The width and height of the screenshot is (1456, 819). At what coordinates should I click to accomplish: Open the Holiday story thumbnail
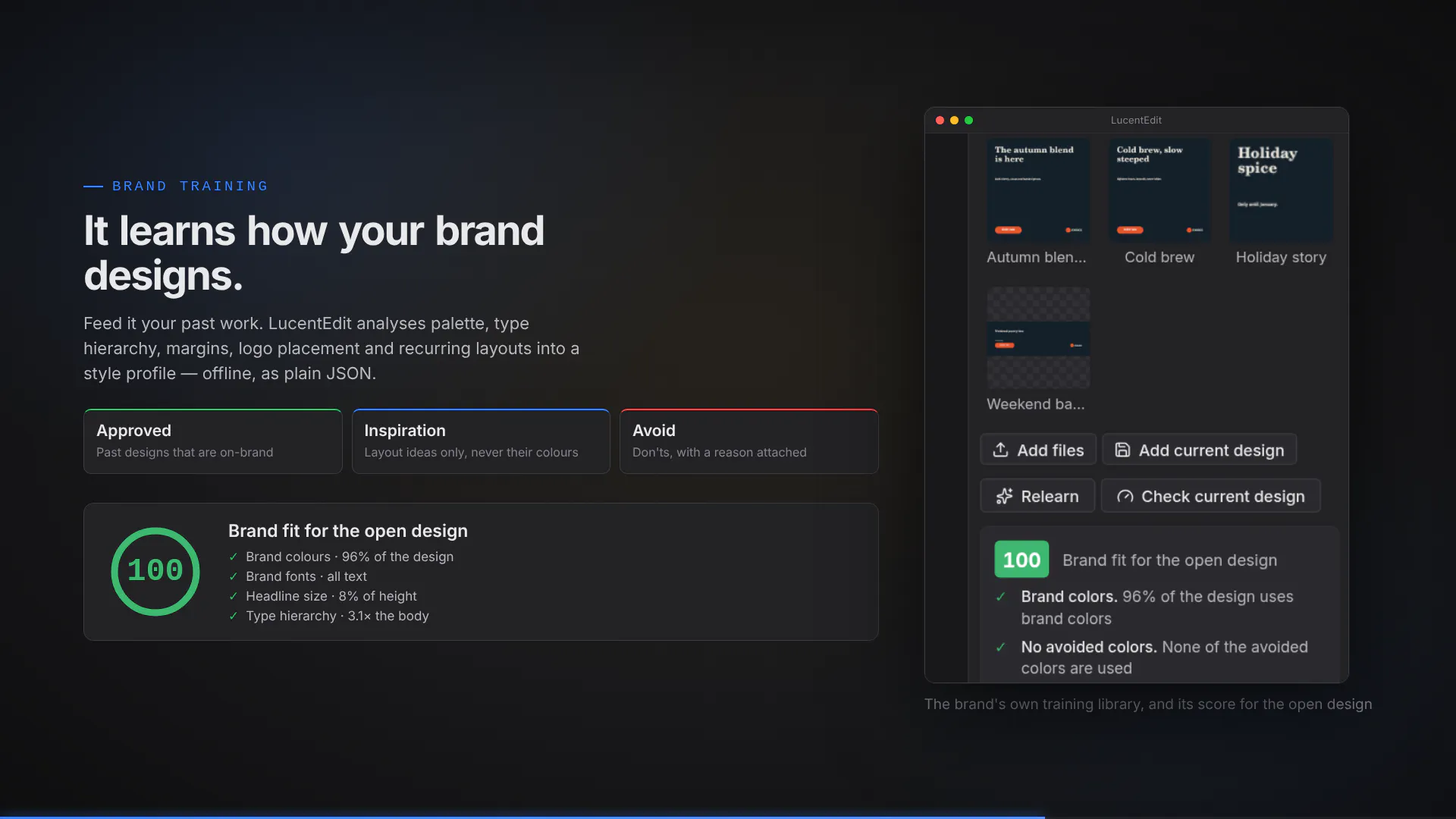1281,190
